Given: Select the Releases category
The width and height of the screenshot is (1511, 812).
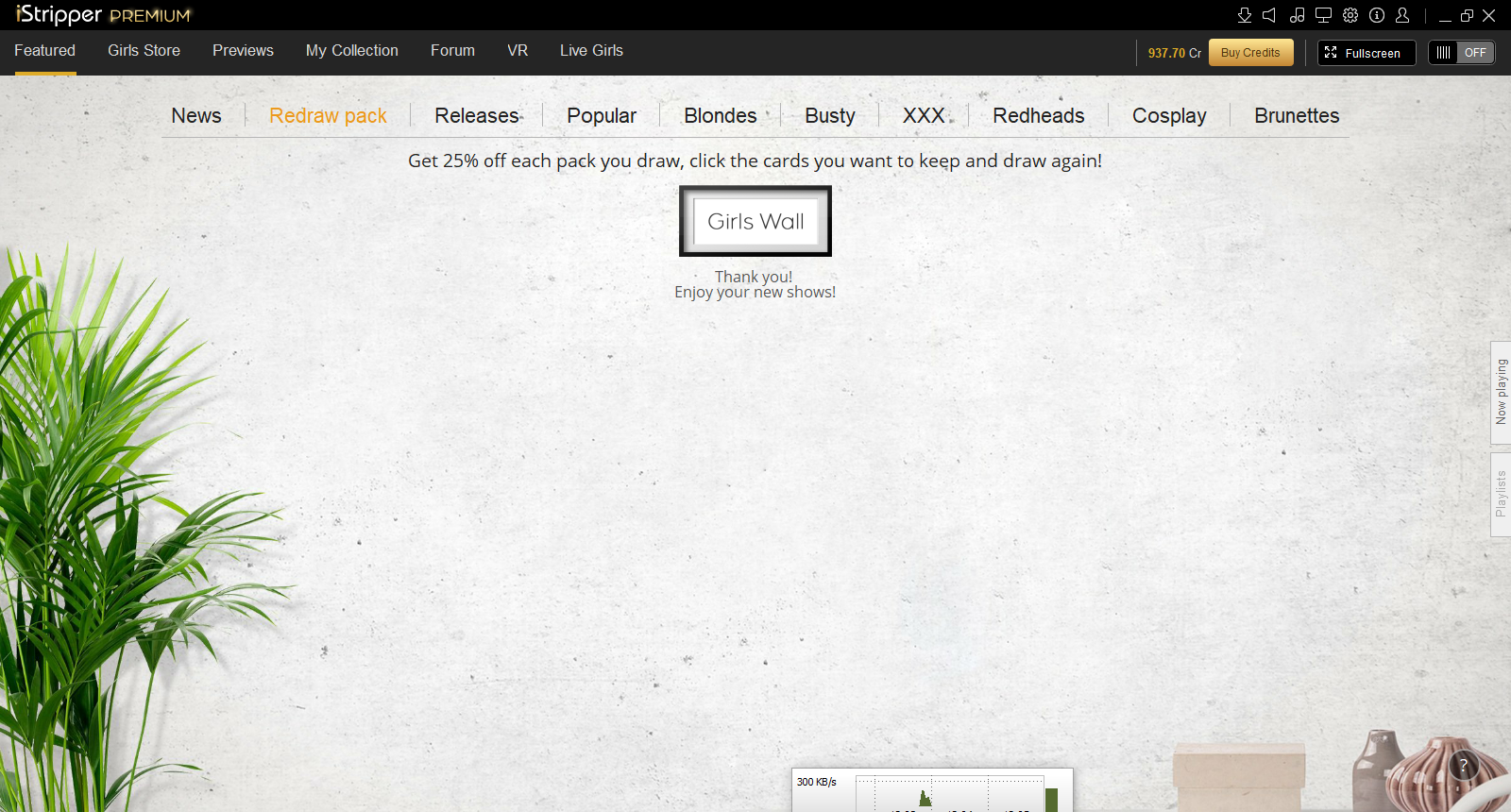Looking at the screenshot, I should 477,116.
